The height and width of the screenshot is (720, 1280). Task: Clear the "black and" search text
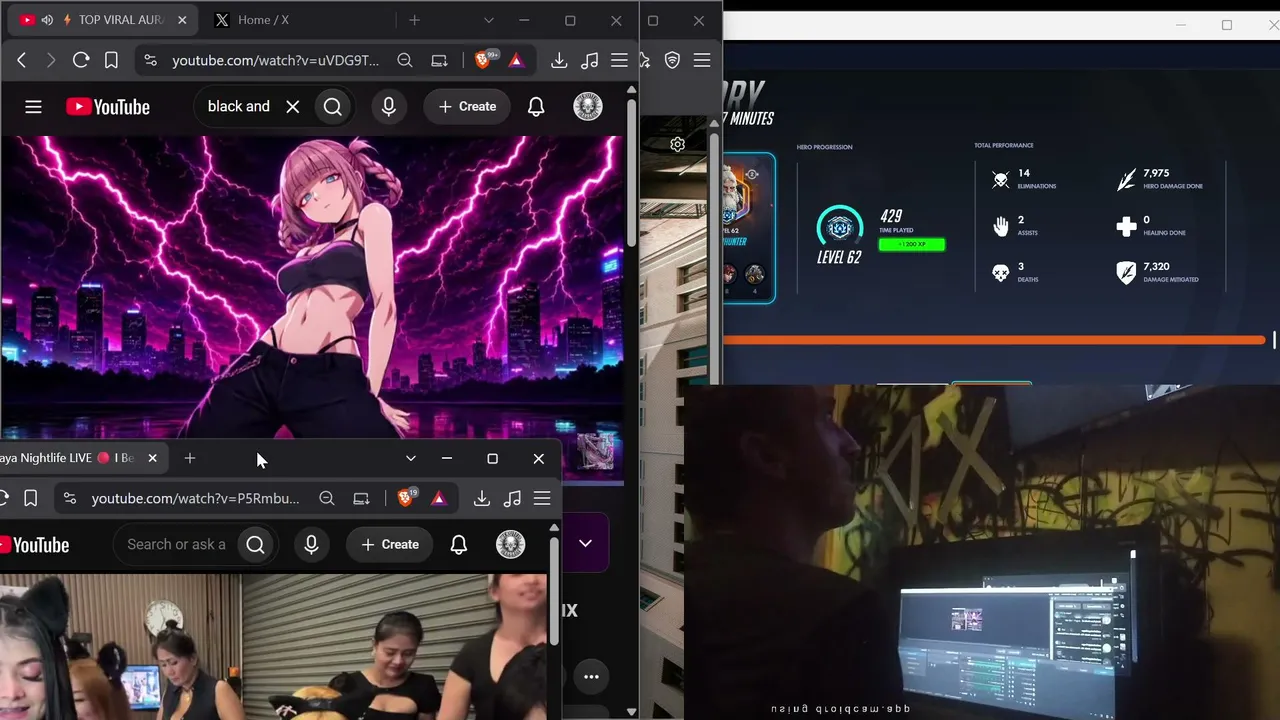pyautogui.click(x=292, y=107)
